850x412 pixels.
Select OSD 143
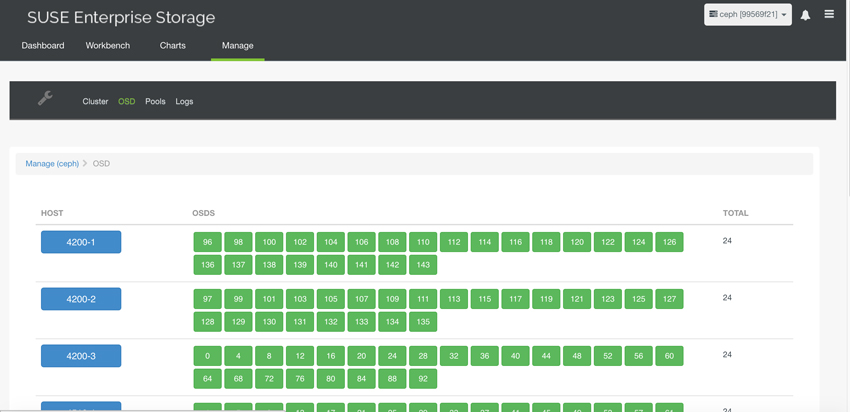pyautogui.click(x=423, y=265)
